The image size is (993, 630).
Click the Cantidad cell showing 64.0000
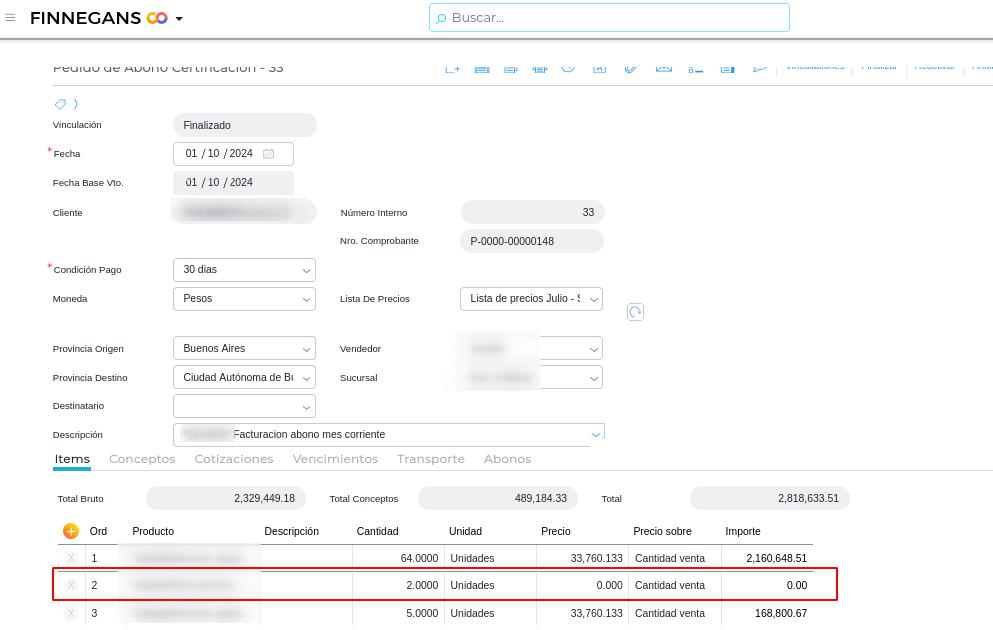(x=398, y=558)
